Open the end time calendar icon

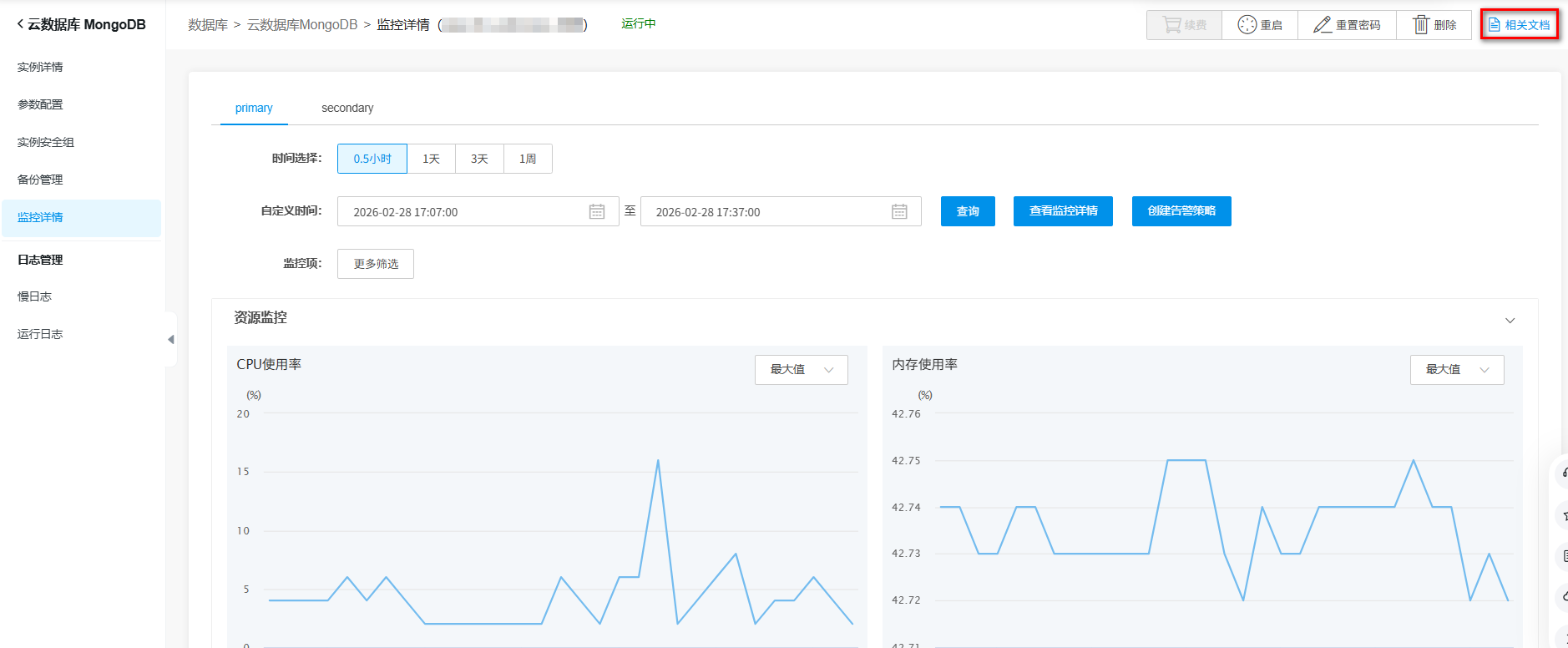899,212
